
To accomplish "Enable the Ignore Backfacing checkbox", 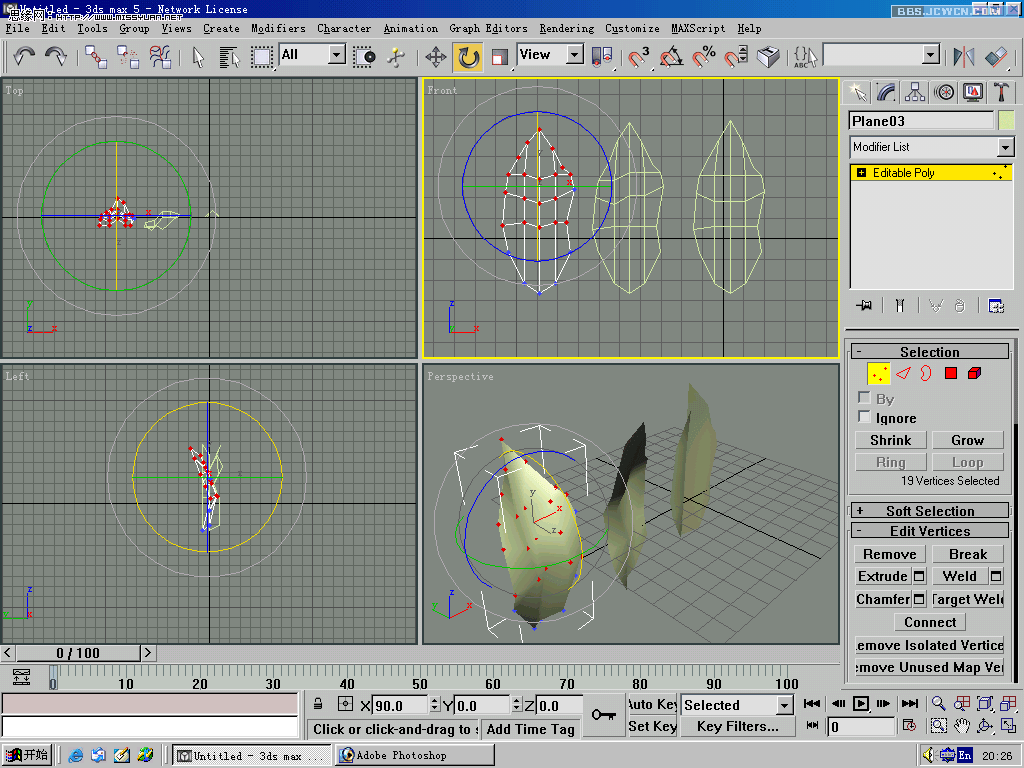I will click(864, 417).
